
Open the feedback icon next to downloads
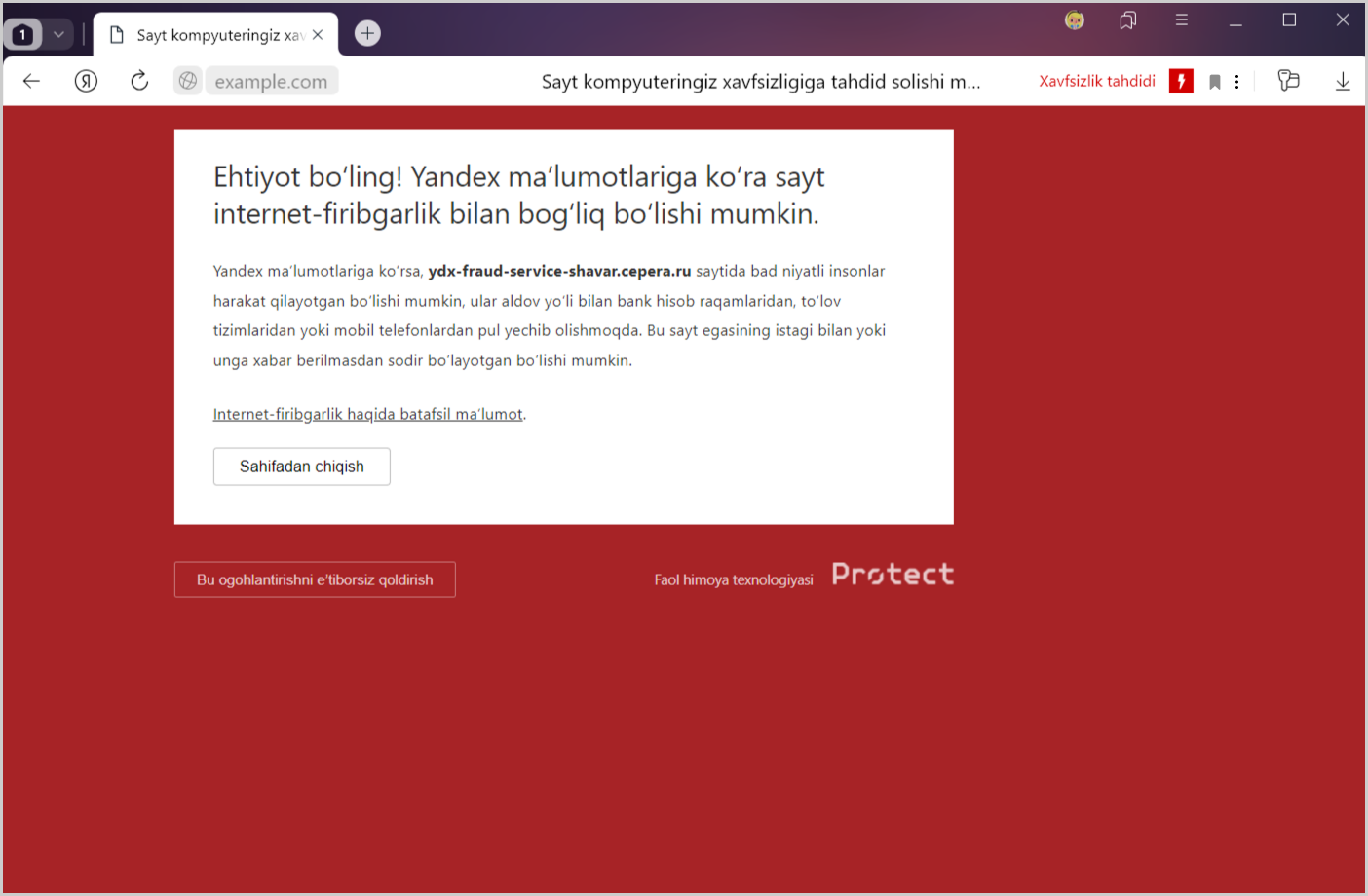coord(1288,81)
